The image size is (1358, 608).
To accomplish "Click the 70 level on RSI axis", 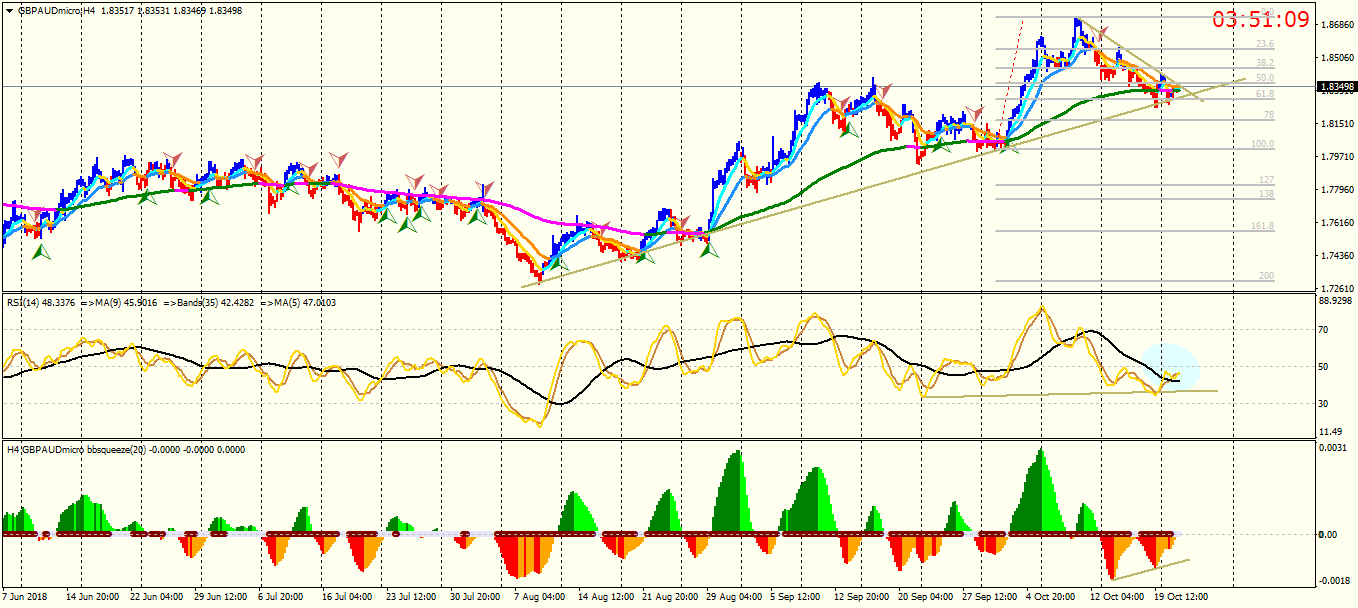I will (x=1325, y=329).
